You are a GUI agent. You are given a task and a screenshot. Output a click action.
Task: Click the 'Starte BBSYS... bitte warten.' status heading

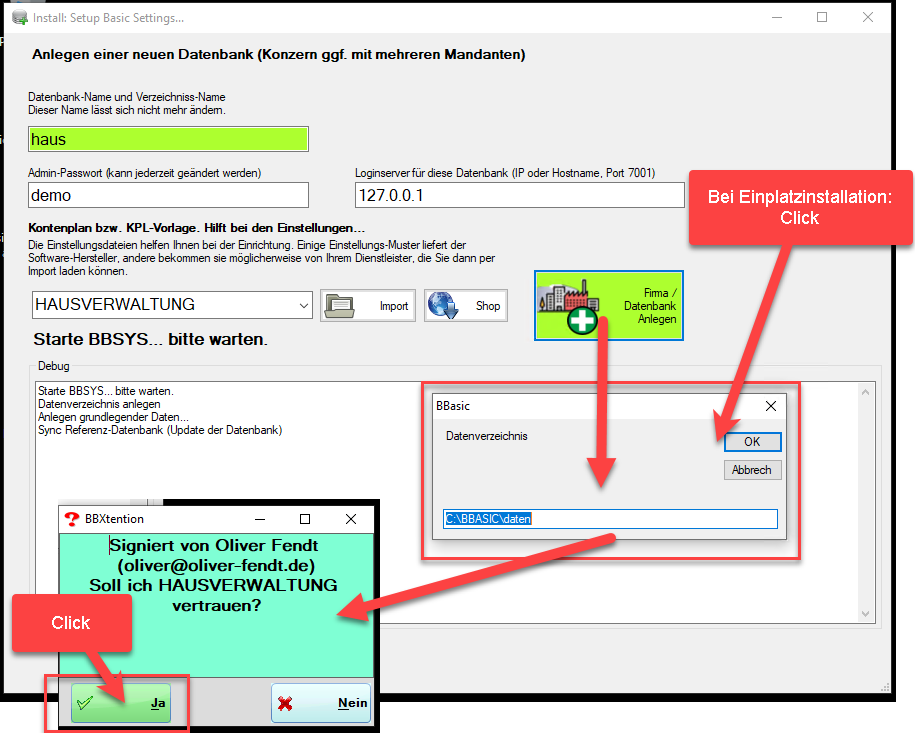pos(151,339)
